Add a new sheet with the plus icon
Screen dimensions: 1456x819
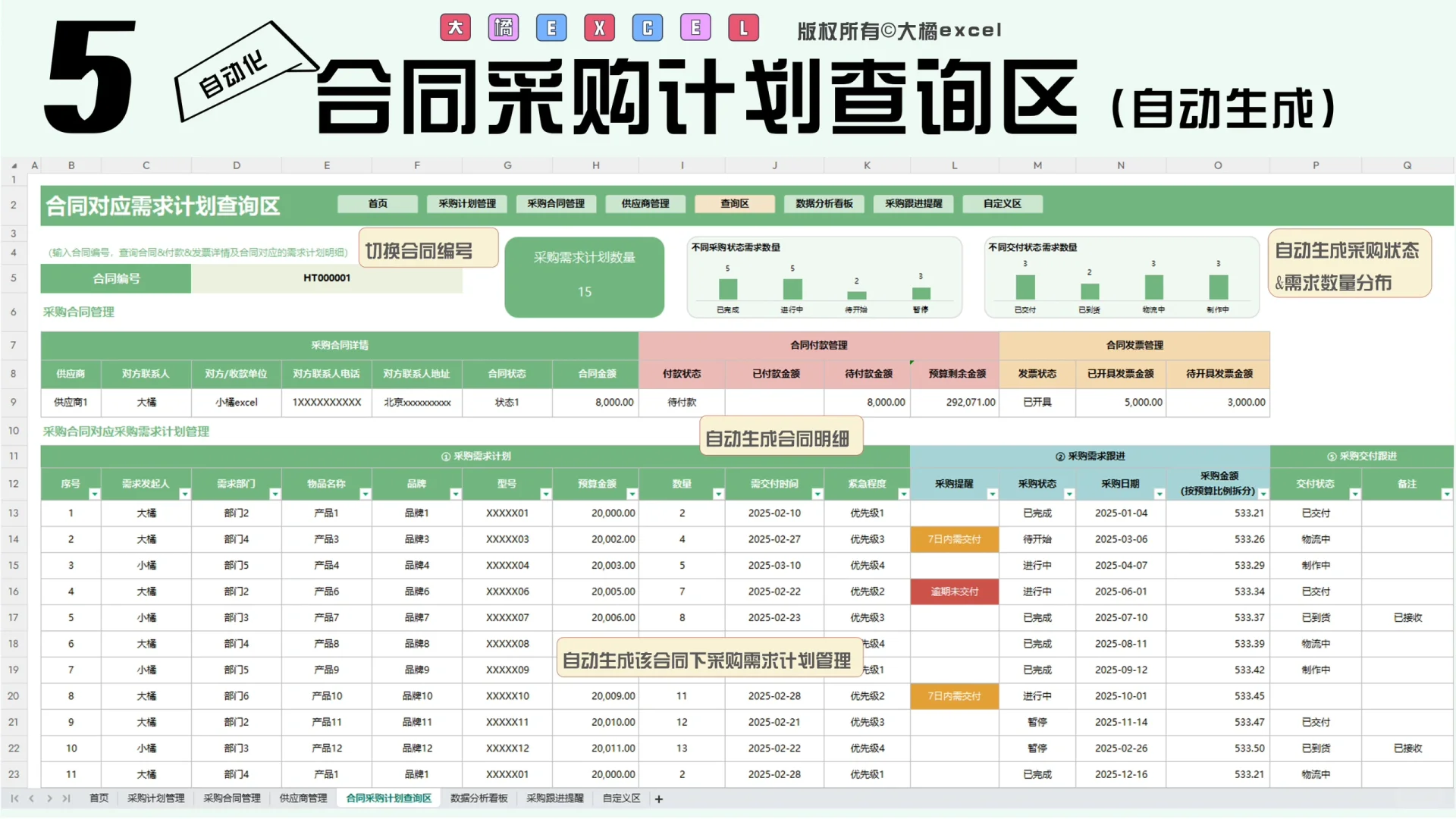click(659, 799)
